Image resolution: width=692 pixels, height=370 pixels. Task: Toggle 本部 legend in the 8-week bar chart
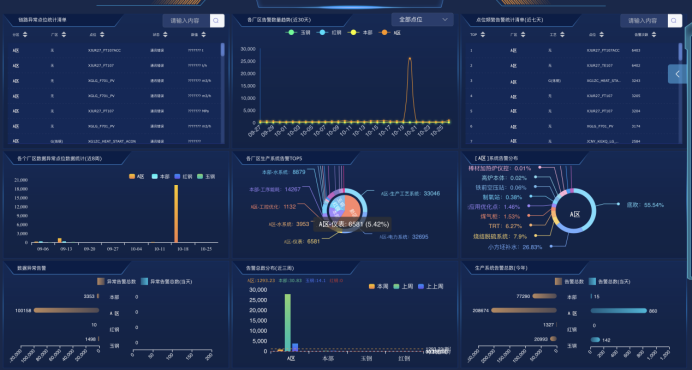161,177
